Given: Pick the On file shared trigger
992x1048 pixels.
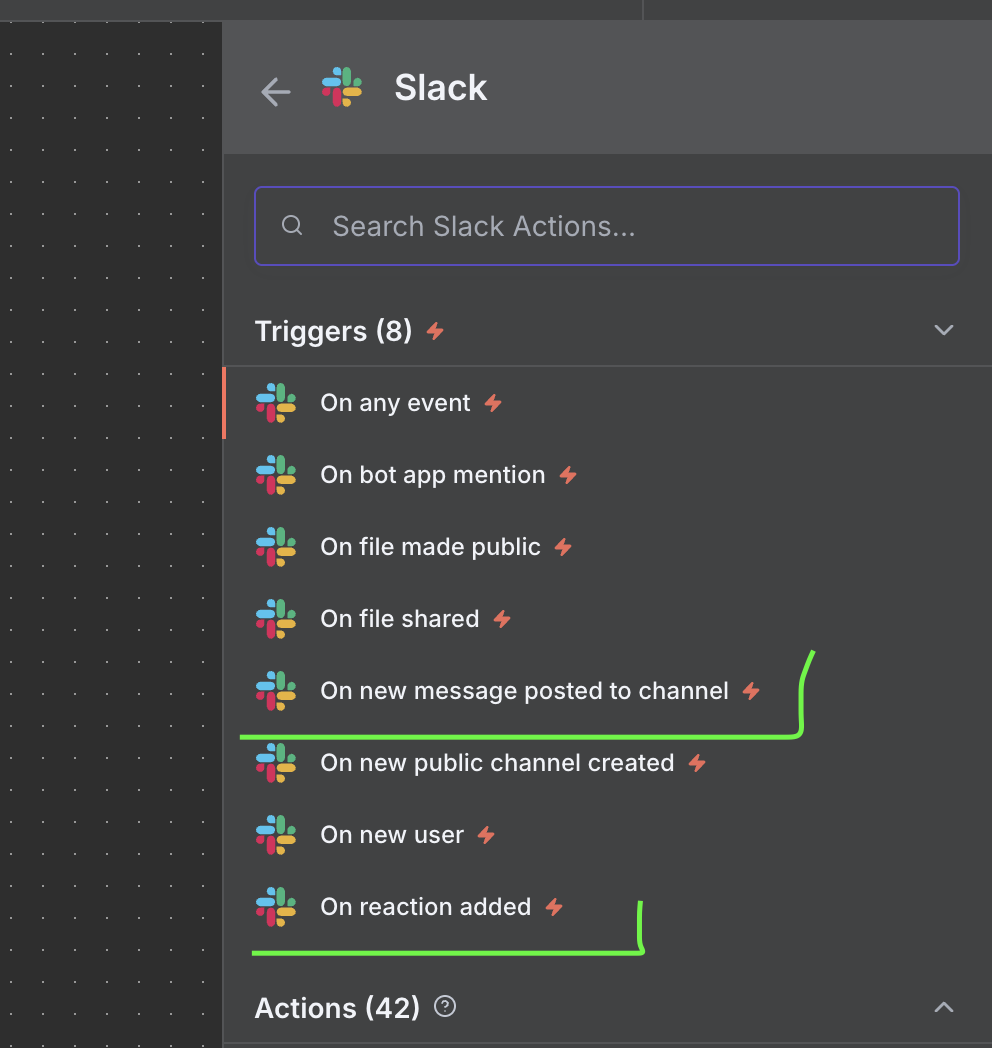Looking at the screenshot, I should (399, 619).
